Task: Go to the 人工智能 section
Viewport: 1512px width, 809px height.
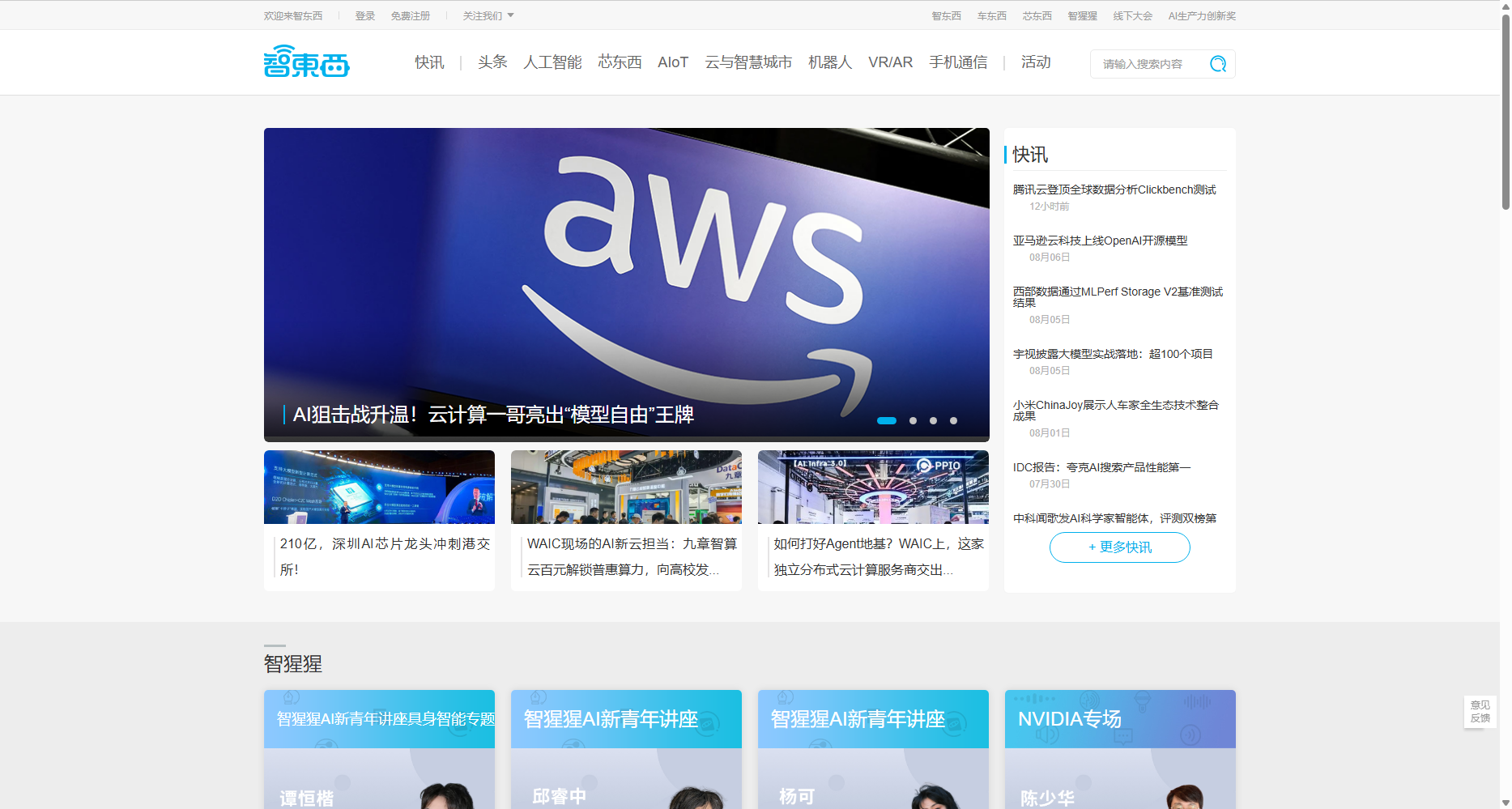Action: coord(552,62)
